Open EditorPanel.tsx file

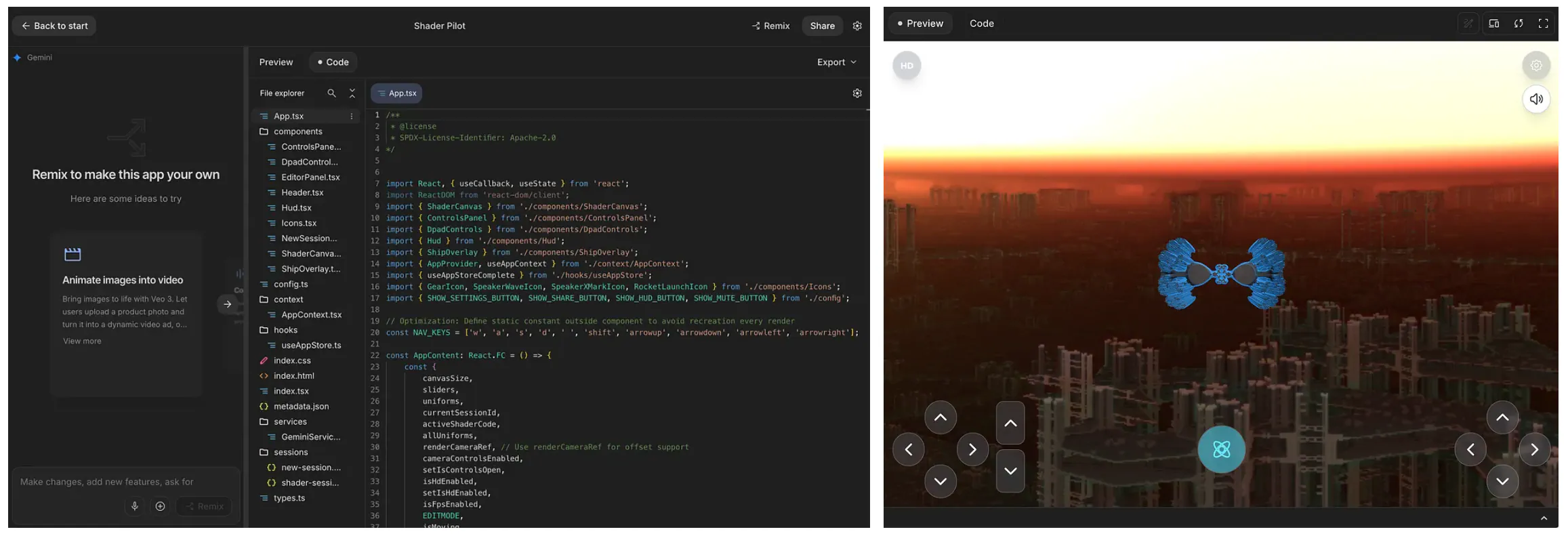click(310, 178)
